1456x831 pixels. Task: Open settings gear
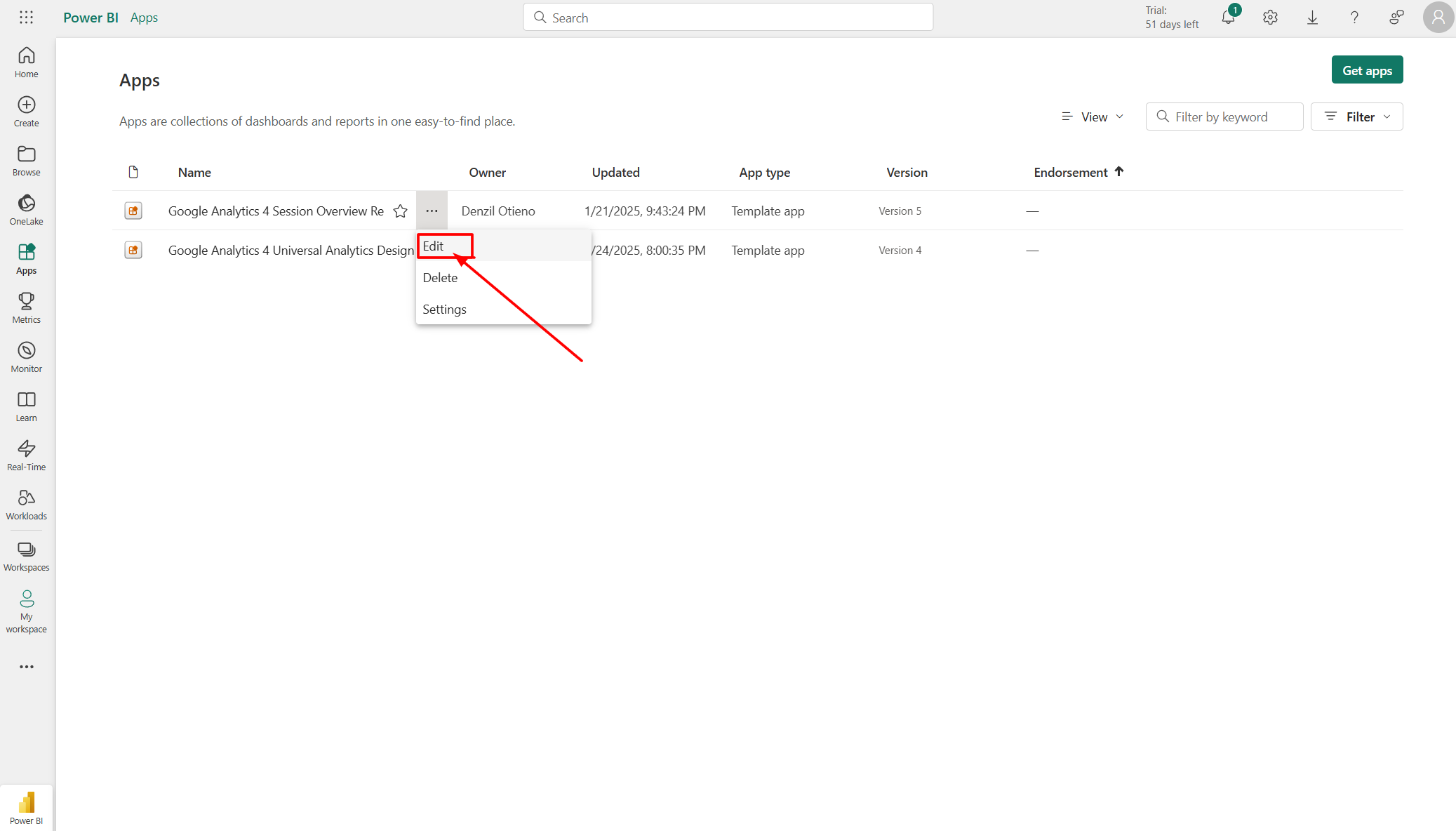click(x=1270, y=18)
